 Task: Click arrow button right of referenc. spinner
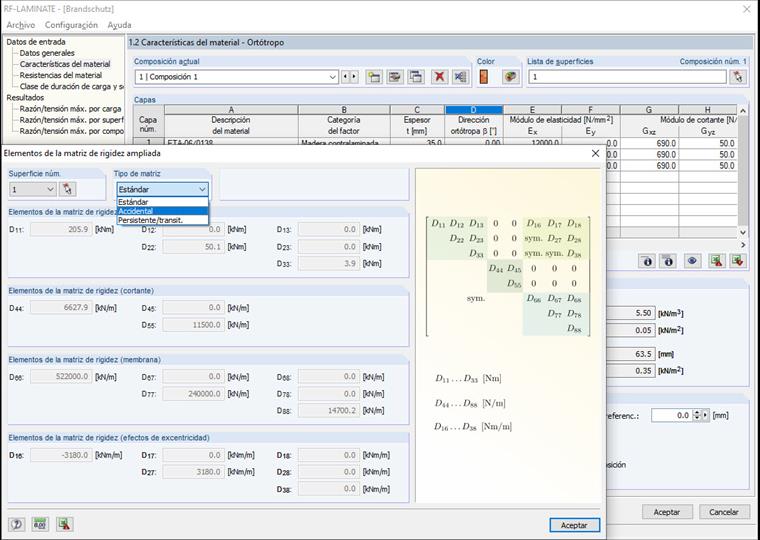pos(705,415)
